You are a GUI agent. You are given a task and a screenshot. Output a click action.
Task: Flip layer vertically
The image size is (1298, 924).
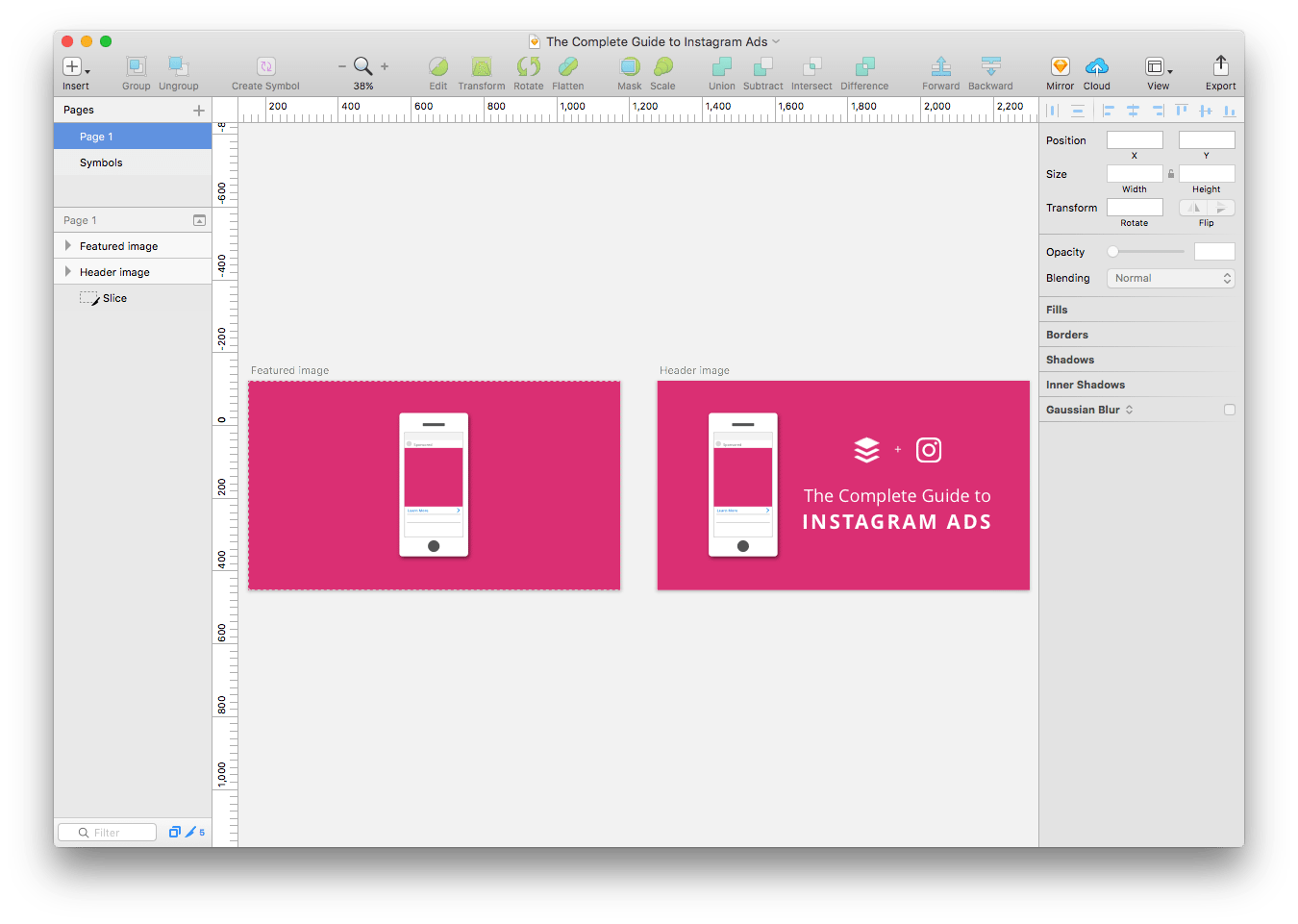(1221, 208)
